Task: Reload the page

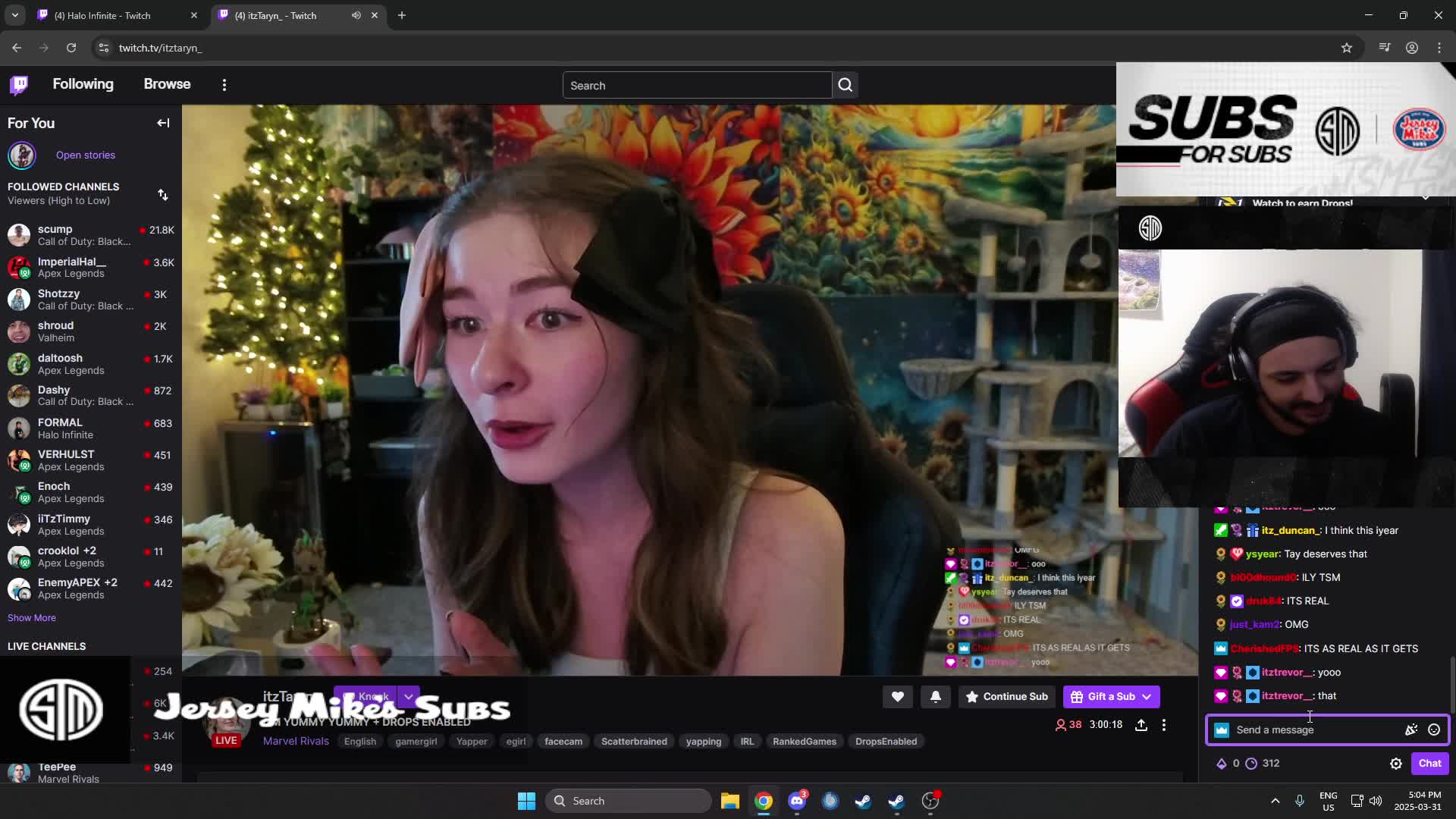Action: [x=71, y=48]
